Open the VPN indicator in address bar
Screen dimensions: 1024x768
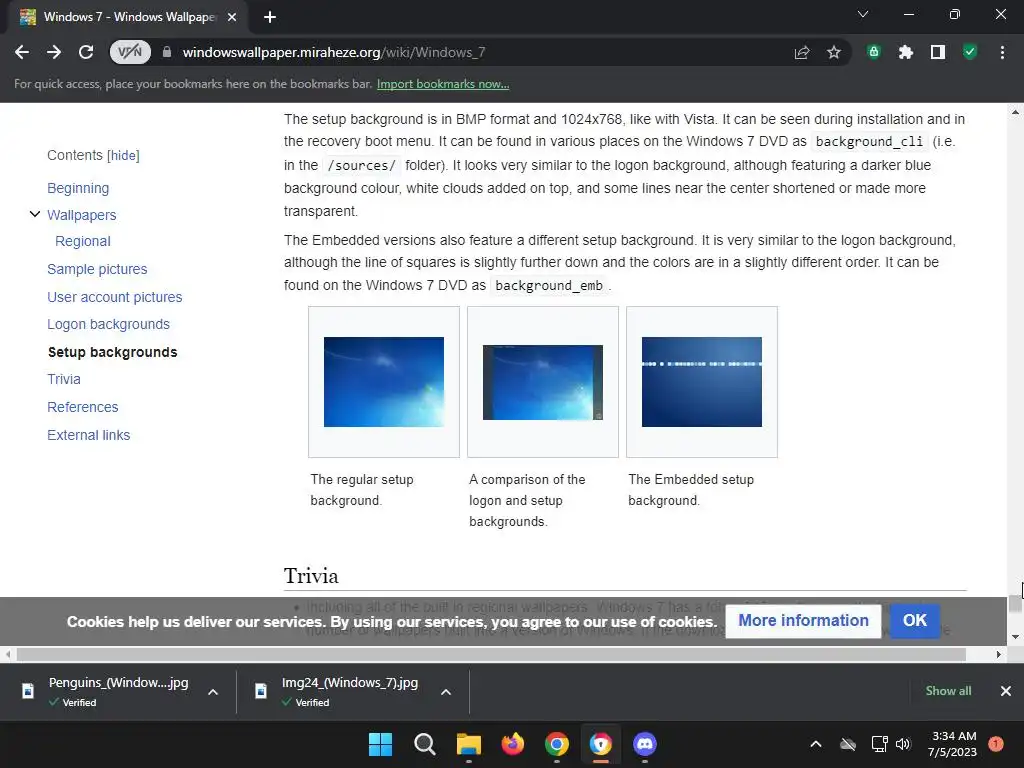point(130,52)
